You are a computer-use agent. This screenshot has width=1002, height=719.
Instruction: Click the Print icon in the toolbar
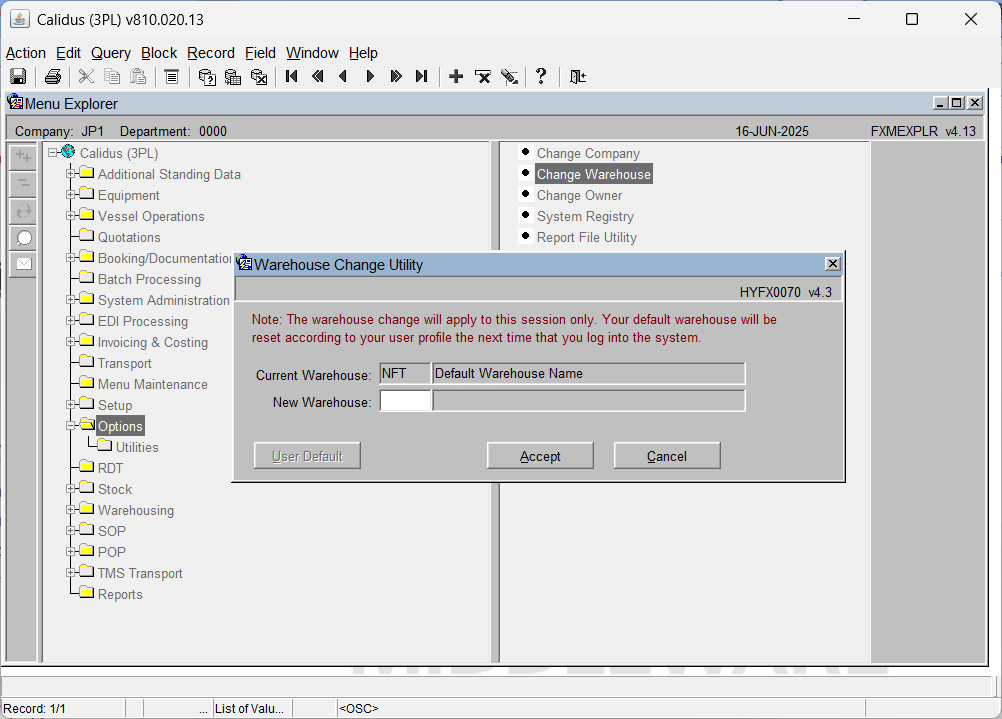point(53,77)
